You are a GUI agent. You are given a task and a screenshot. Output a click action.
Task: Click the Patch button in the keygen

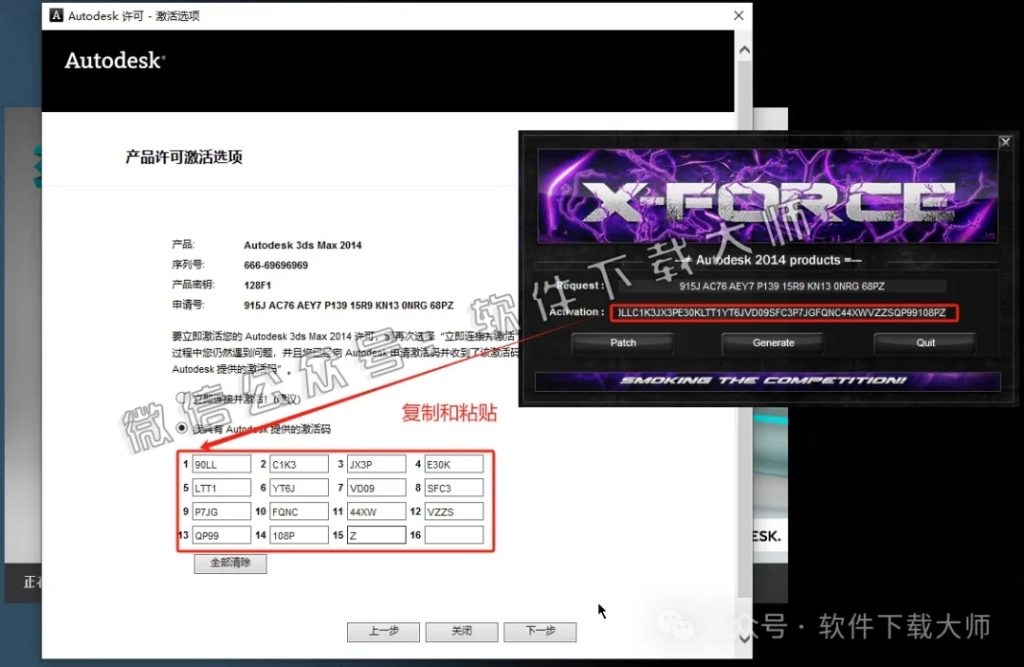pos(622,342)
